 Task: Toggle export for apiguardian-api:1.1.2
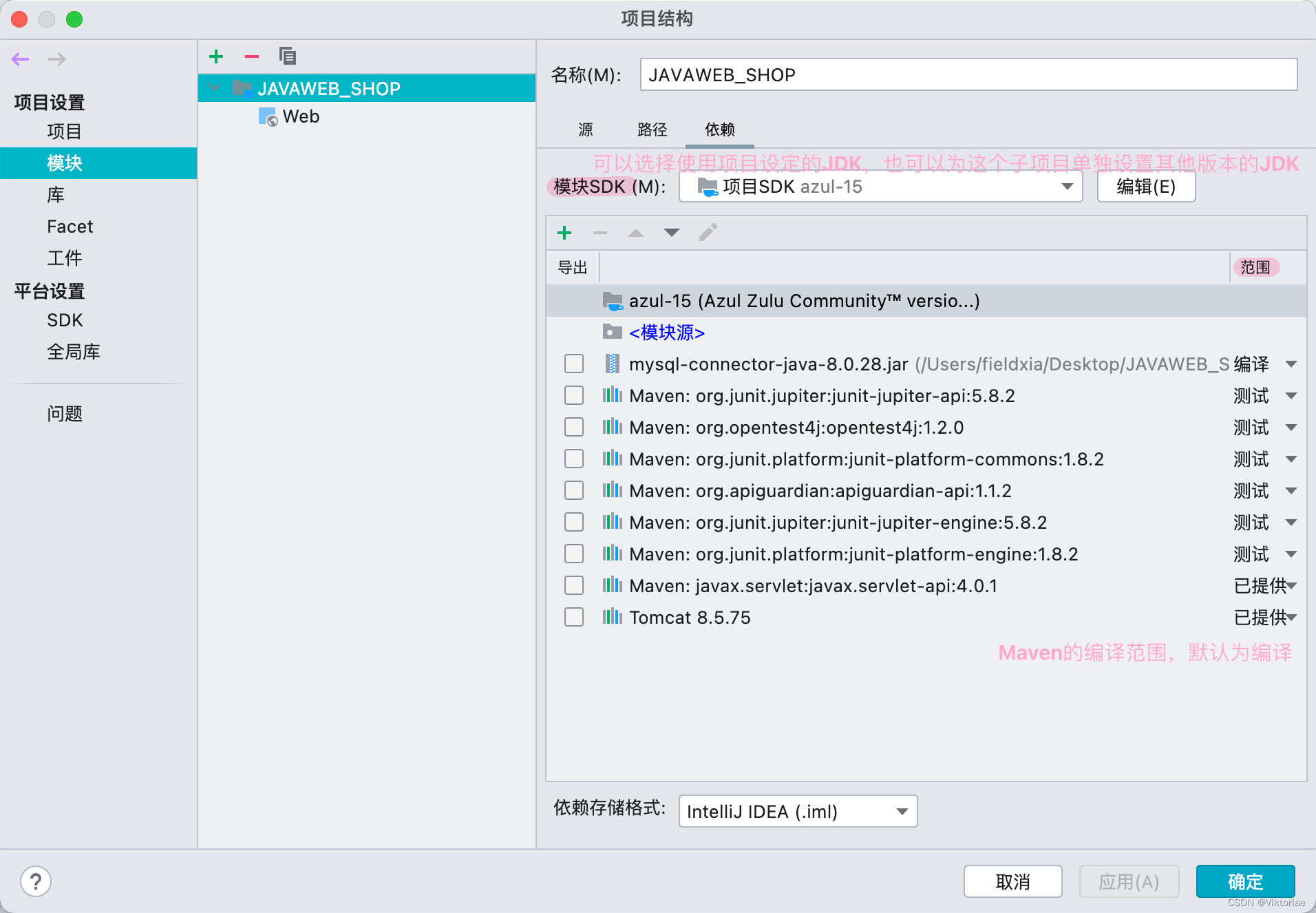[x=574, y=490]
